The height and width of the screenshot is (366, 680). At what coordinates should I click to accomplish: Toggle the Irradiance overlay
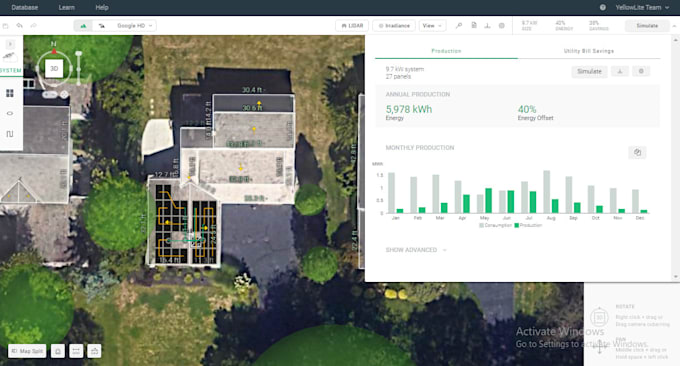tap(394, 26)
